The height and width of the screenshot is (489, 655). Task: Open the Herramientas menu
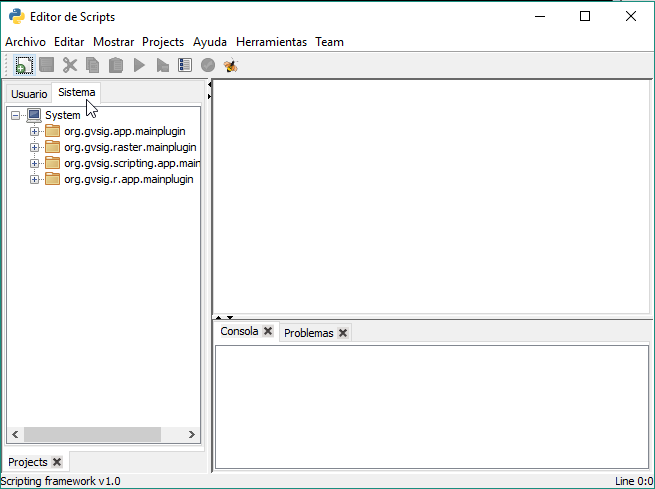point(271,42)
